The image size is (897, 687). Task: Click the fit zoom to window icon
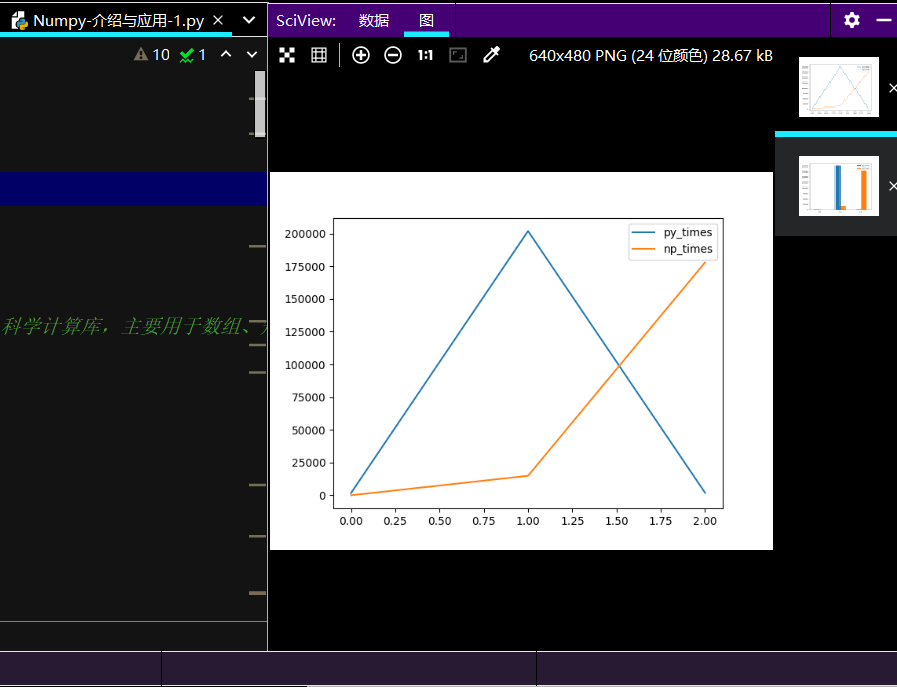(x=458, y=55)
